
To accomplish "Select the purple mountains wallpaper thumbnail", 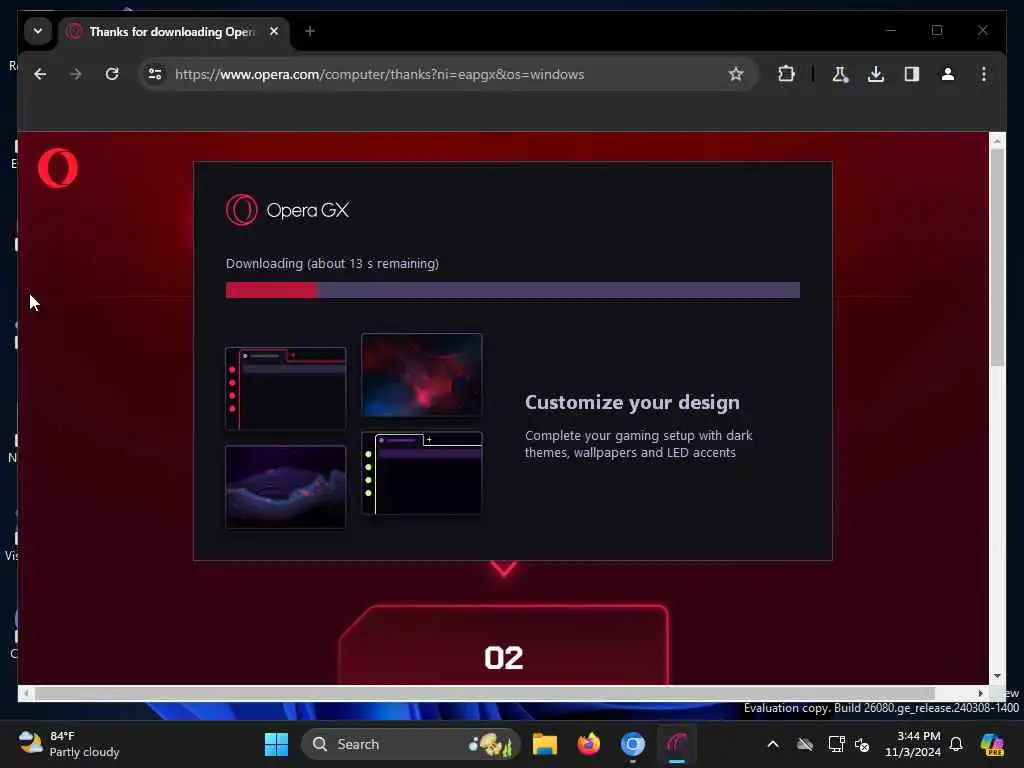I will pos(285,487).
